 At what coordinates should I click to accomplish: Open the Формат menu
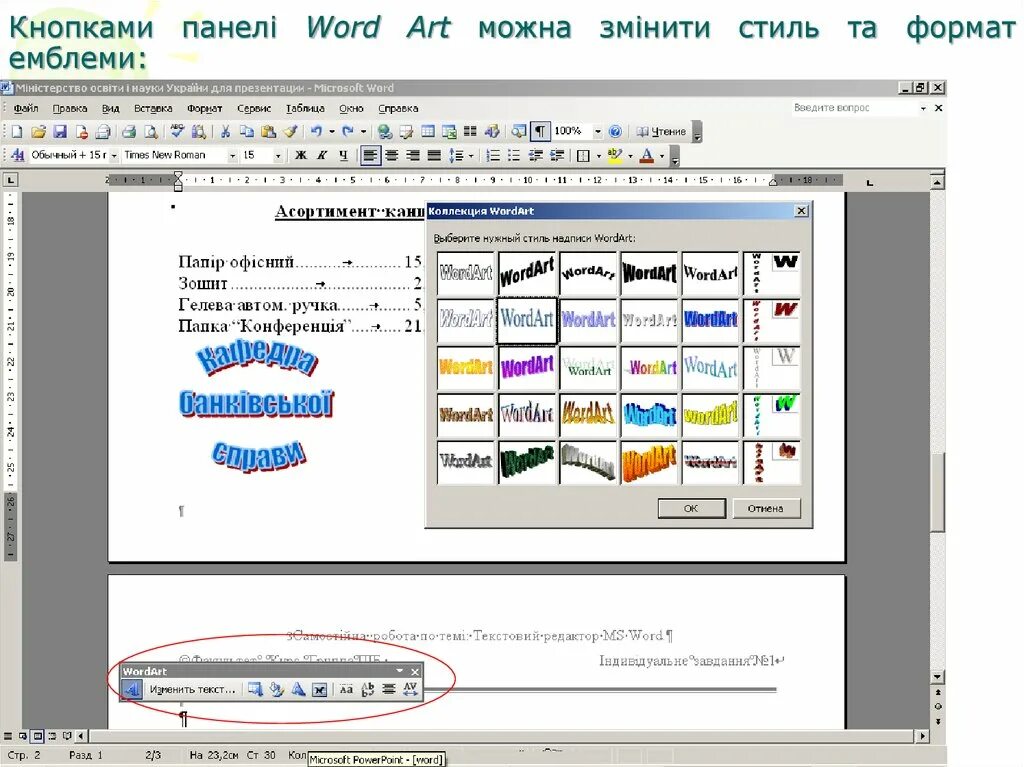click(204, 108)
